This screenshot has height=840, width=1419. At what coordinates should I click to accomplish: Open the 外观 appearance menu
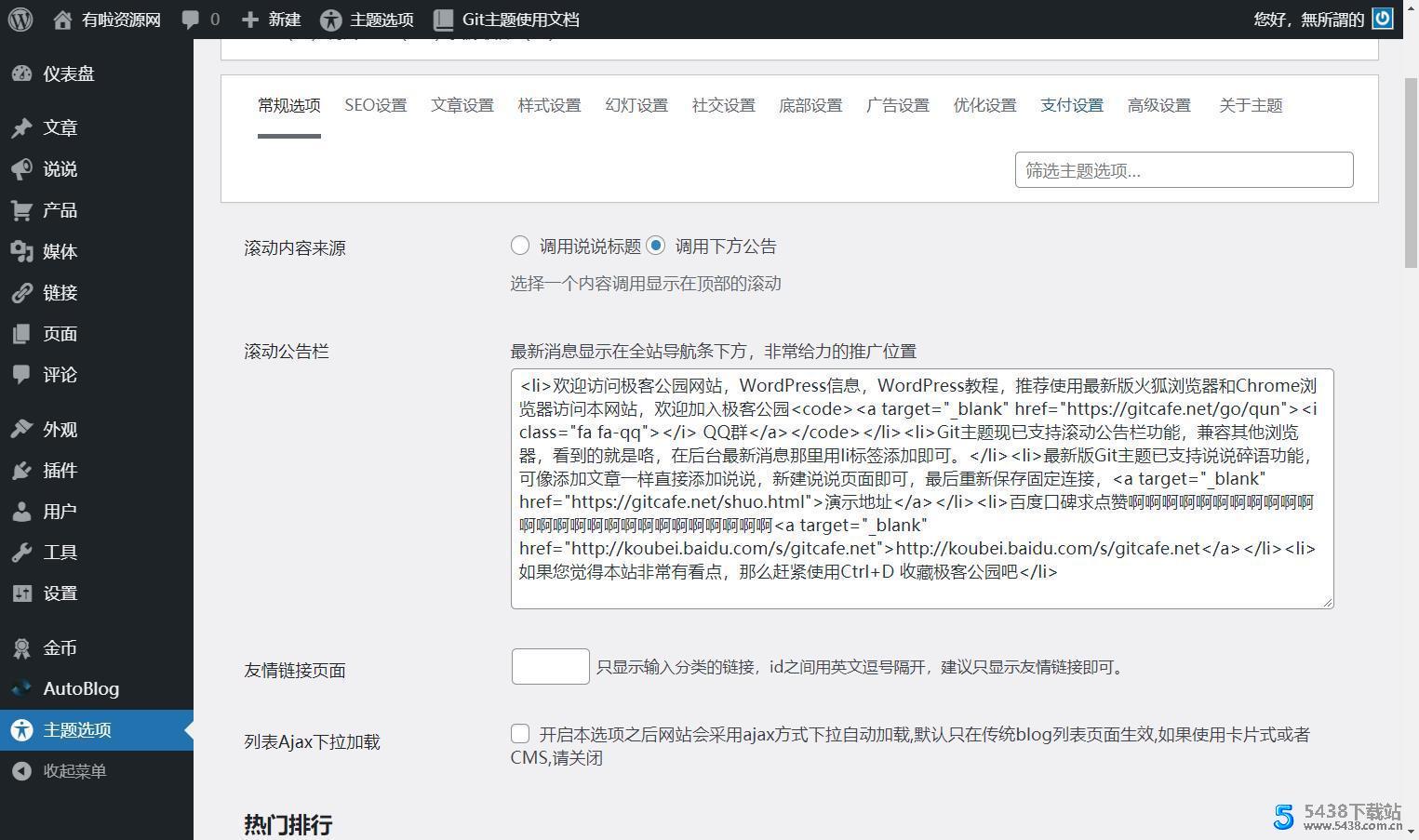tap(60, 430)
